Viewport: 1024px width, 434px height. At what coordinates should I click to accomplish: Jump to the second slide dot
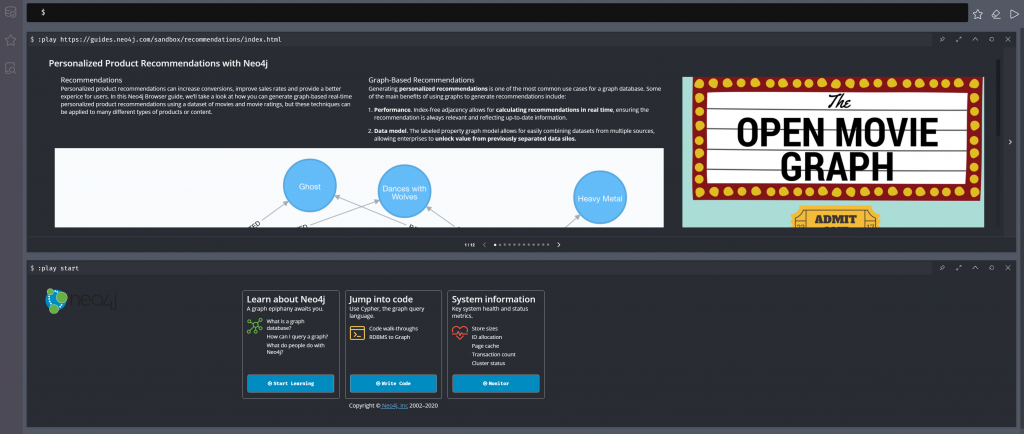[500, 245]
